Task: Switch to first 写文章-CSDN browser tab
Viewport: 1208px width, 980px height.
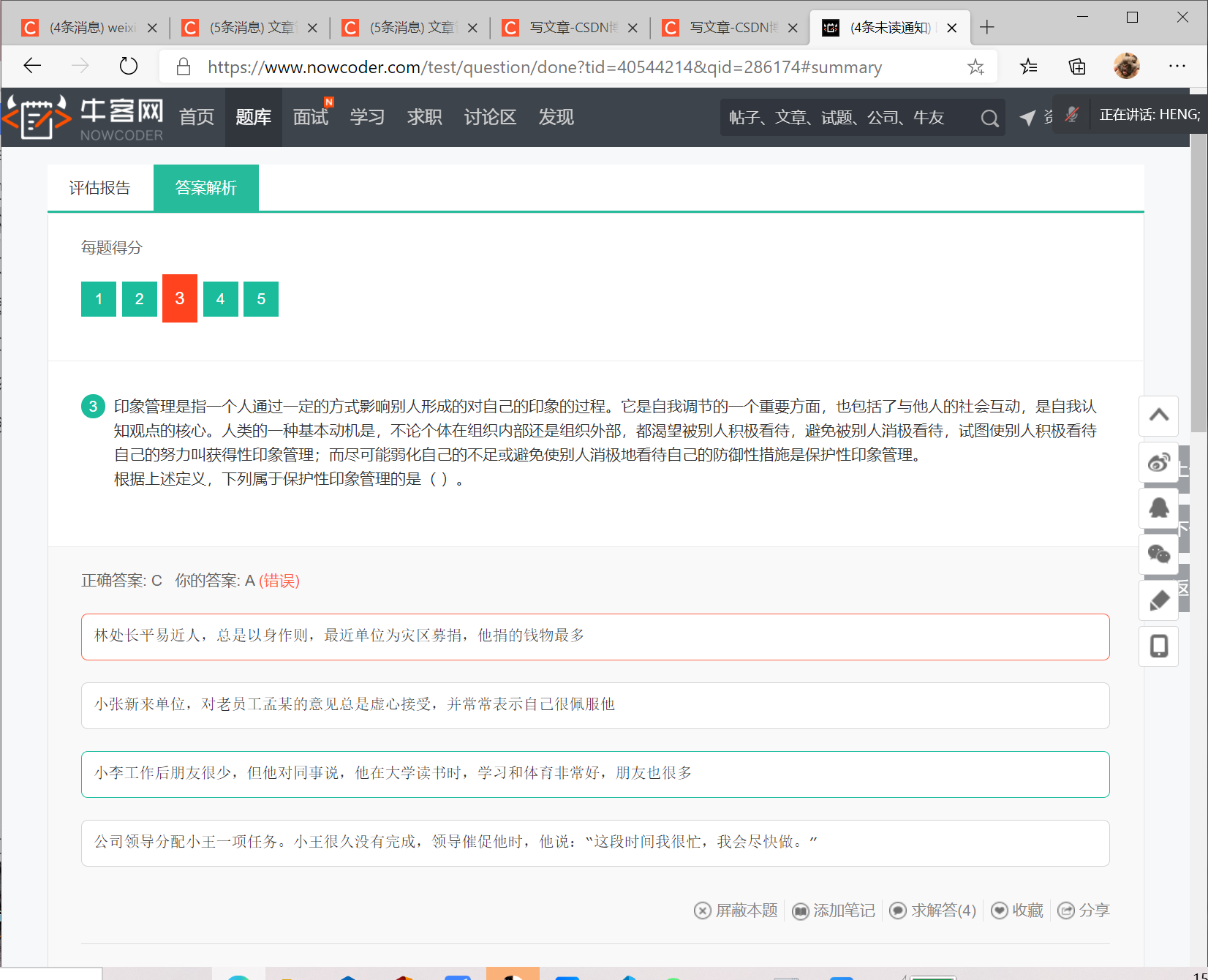Action: click(x=570, y=28)
